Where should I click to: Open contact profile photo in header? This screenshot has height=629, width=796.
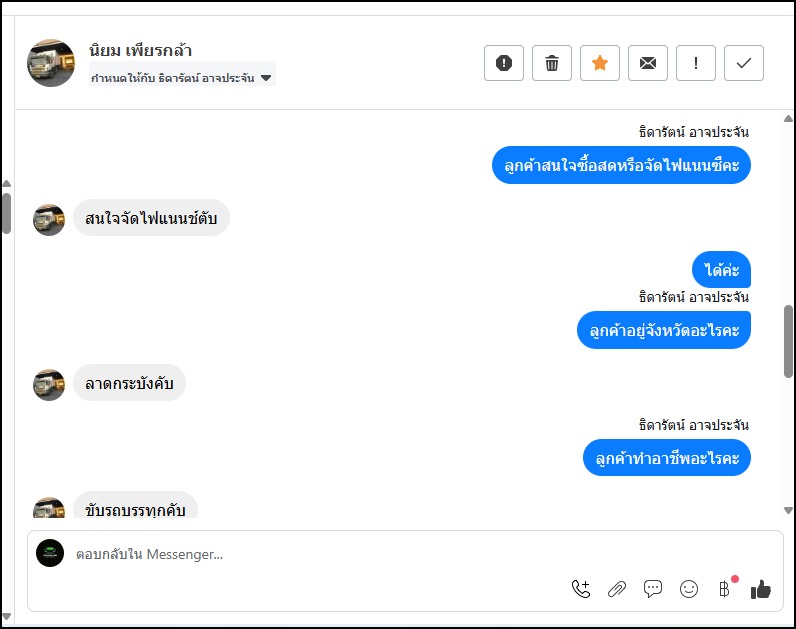tap(51, 63)
